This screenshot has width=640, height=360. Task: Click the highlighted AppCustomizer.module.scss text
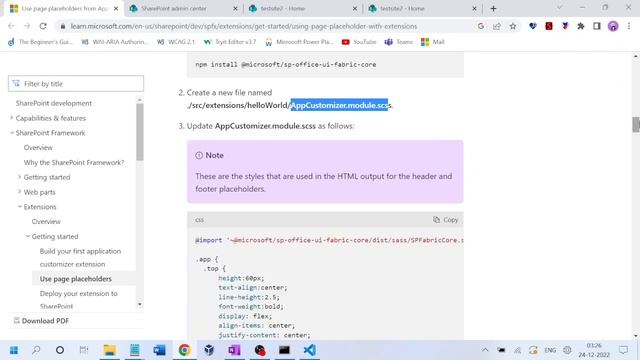(x=339, y=105)
